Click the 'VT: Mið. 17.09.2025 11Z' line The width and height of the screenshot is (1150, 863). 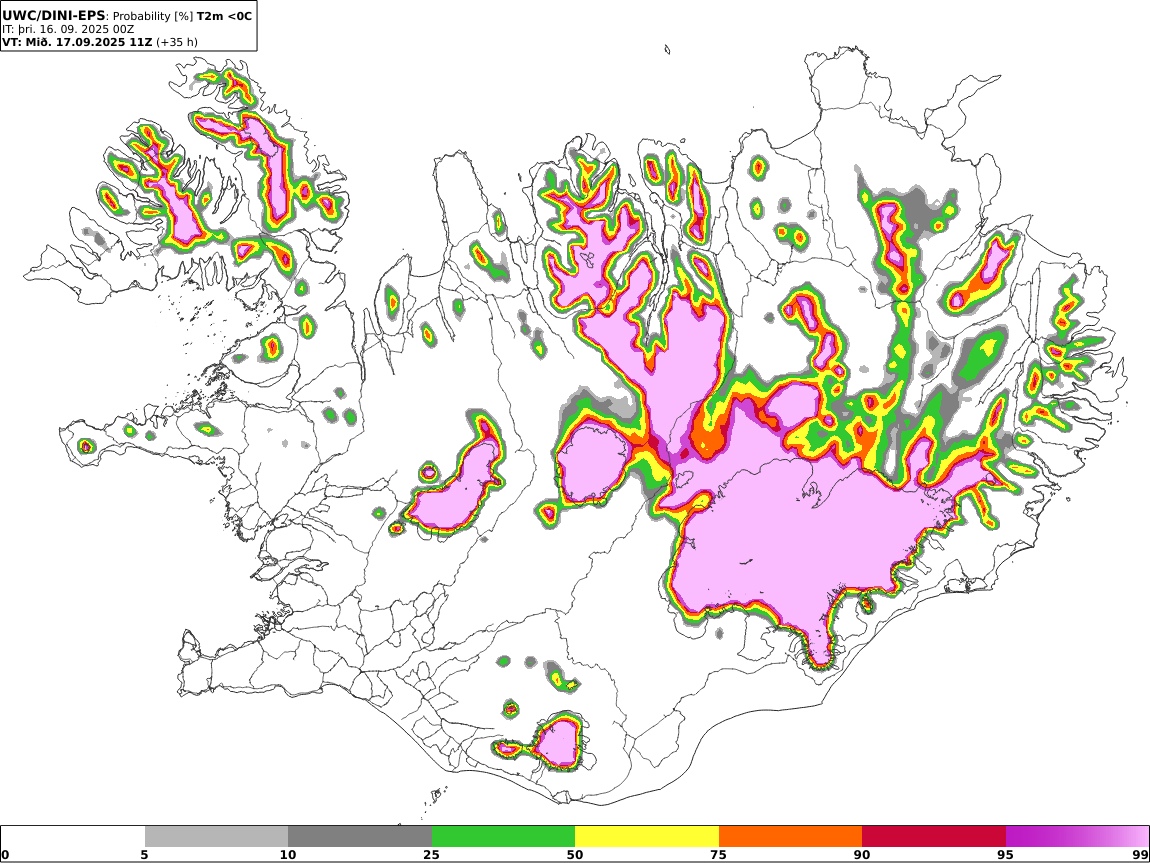coord(77,42)
